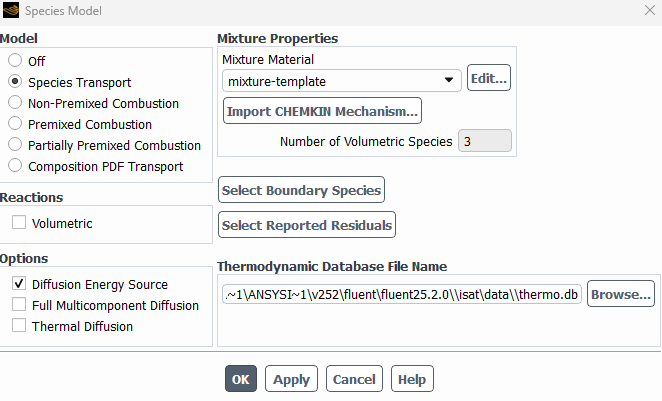Open the Mixture Material dropdown
The image size is (662, 401).
[342, 81]
